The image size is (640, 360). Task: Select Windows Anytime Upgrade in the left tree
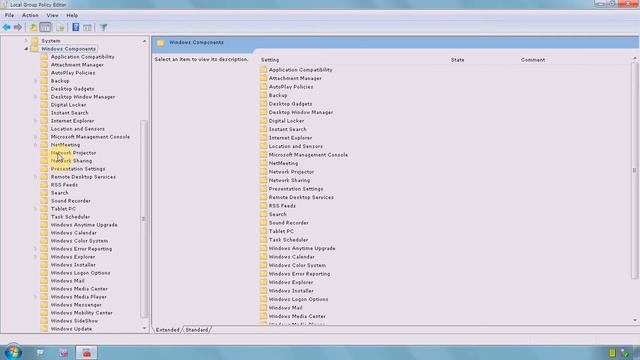[84, 224]
